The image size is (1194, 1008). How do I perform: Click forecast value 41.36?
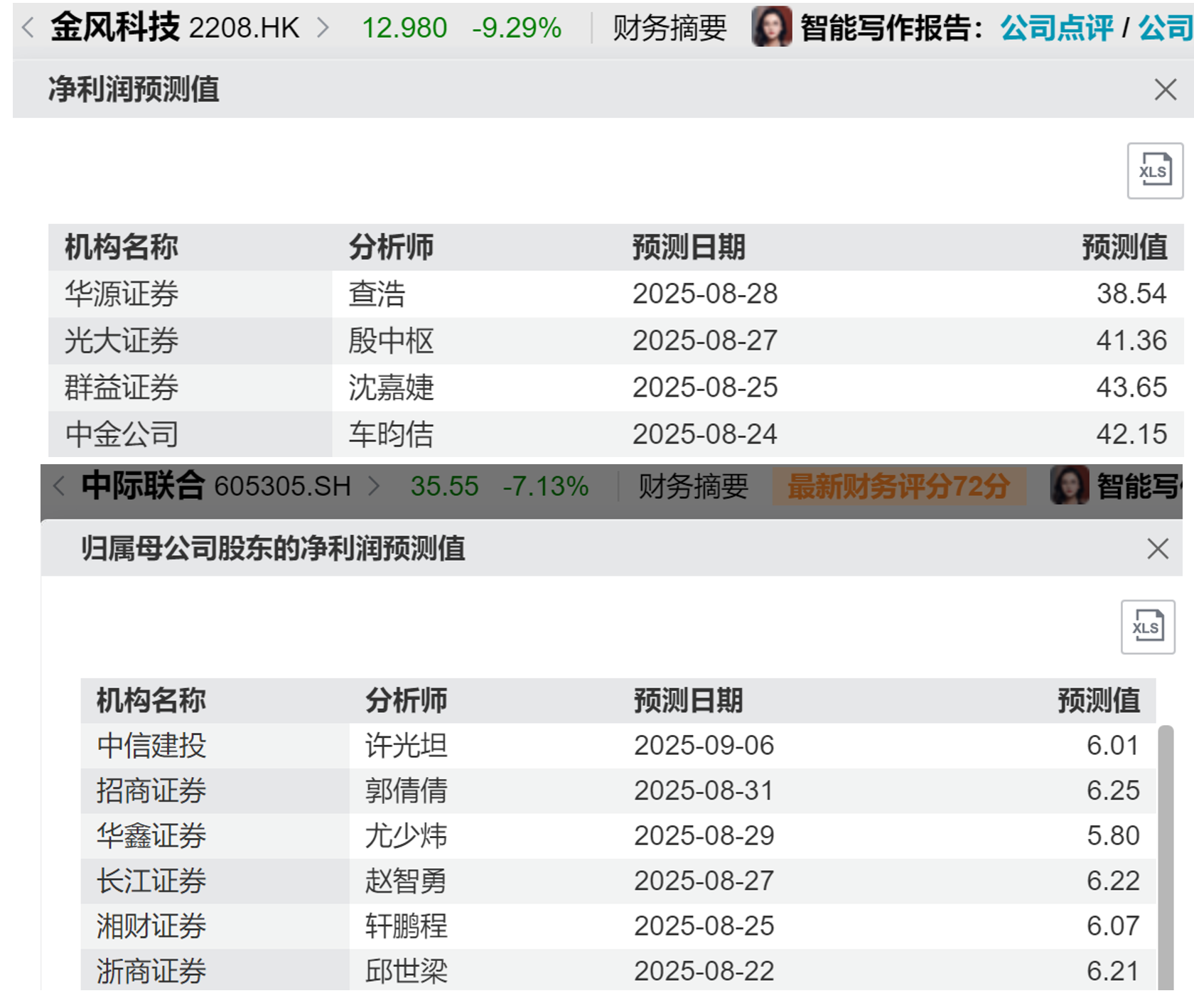click(x=1131, y=341)
